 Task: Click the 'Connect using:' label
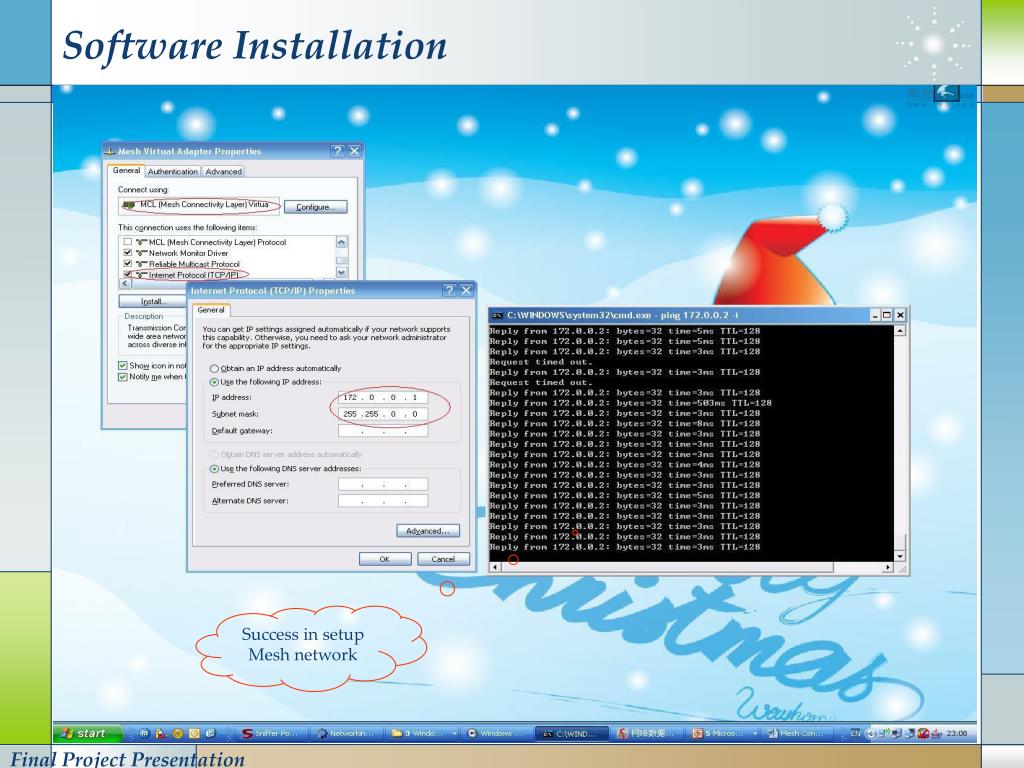pyautogui.click(x=143, y=189)
